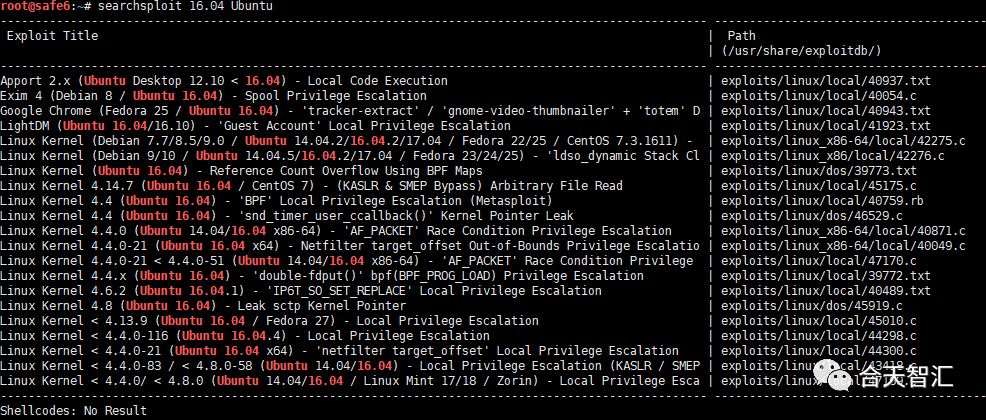Click the path exploits/linux/local/40759.rb
The image size is (986, 420).
point(822,201)
